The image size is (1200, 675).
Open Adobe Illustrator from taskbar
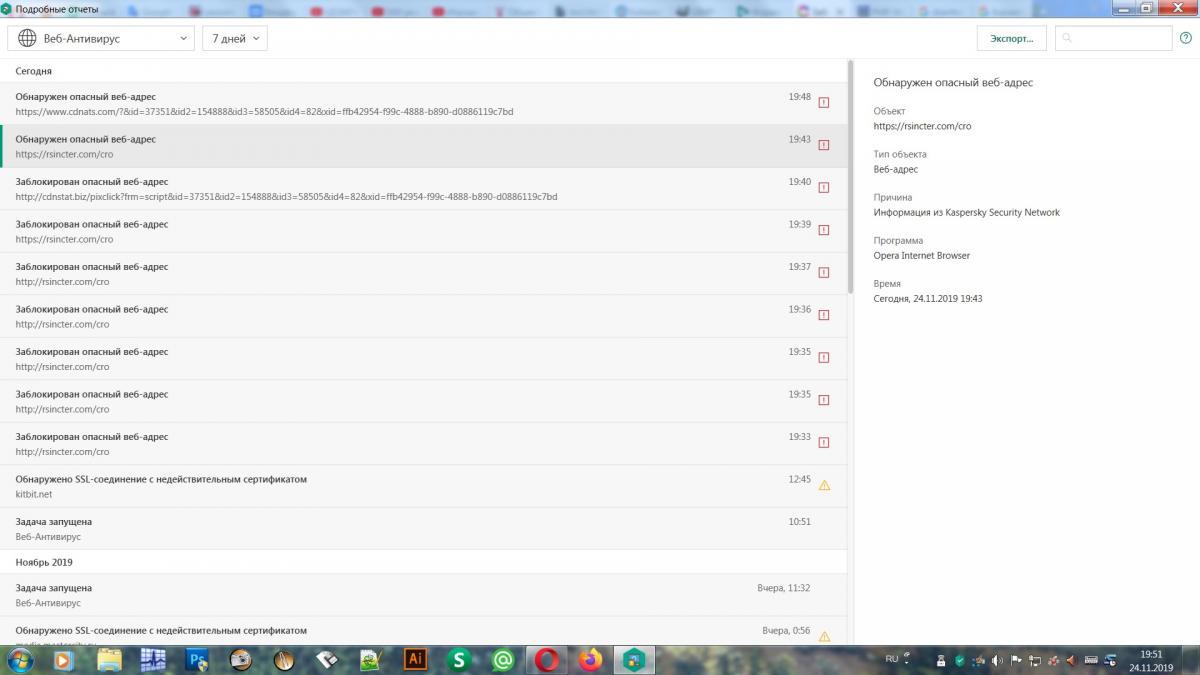pyautogui.click(x=415, y=659)
